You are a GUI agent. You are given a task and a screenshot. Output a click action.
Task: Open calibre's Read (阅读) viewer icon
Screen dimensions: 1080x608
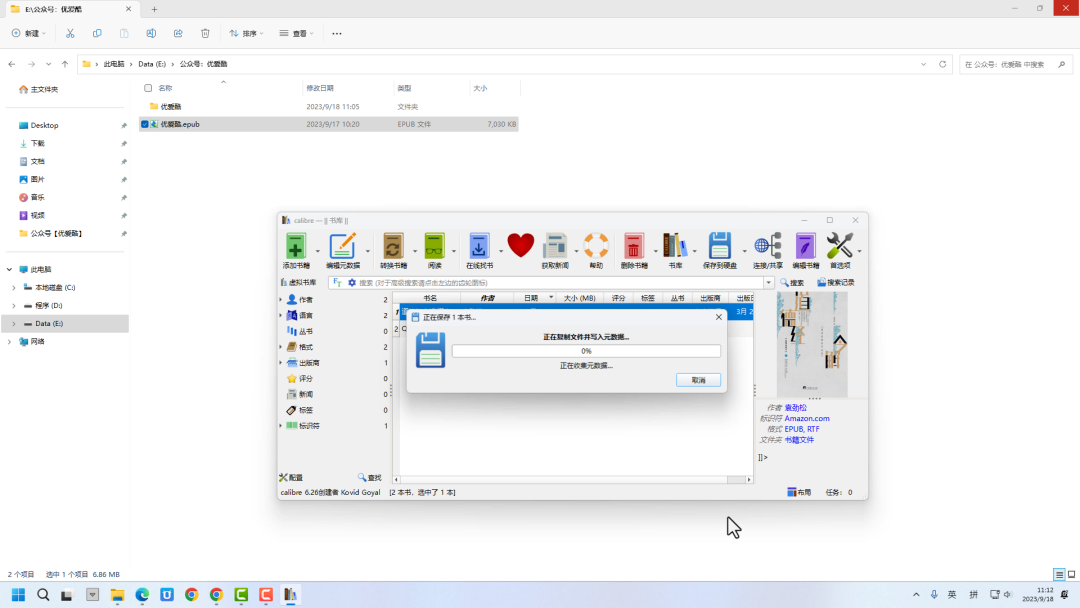[434, 247]
